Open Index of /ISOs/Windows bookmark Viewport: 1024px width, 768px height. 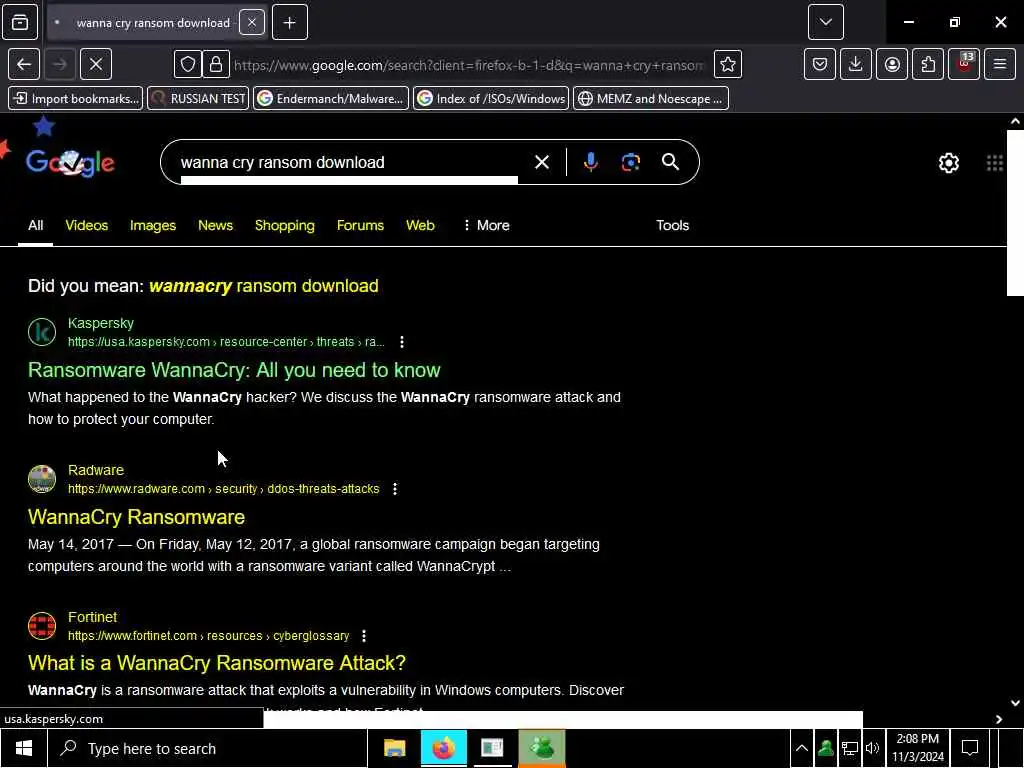[491, 99]
